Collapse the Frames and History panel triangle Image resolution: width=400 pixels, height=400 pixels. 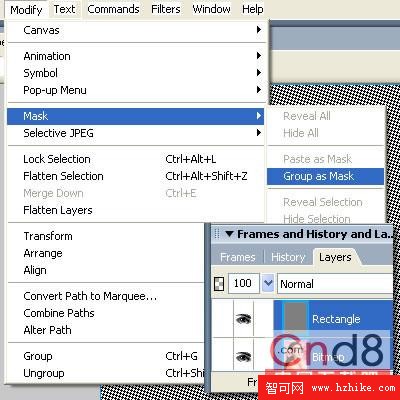pyautogui.click(x=229, y=234)
